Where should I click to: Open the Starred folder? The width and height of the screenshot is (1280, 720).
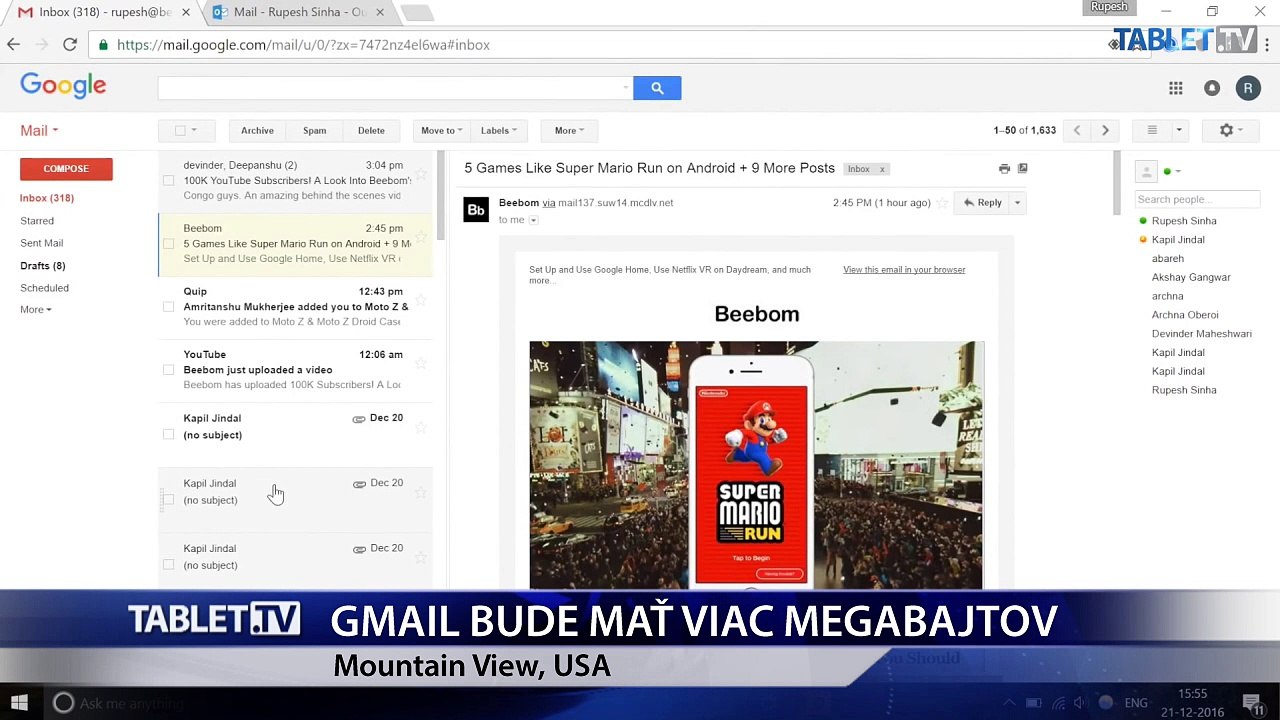[37, 221]
